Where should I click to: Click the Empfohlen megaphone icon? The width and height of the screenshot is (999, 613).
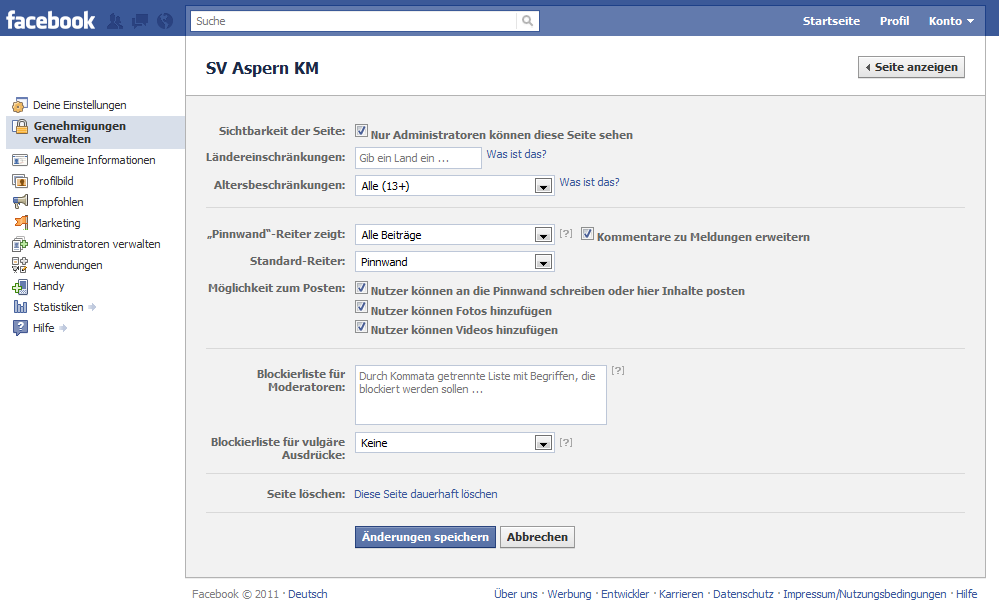20,202
